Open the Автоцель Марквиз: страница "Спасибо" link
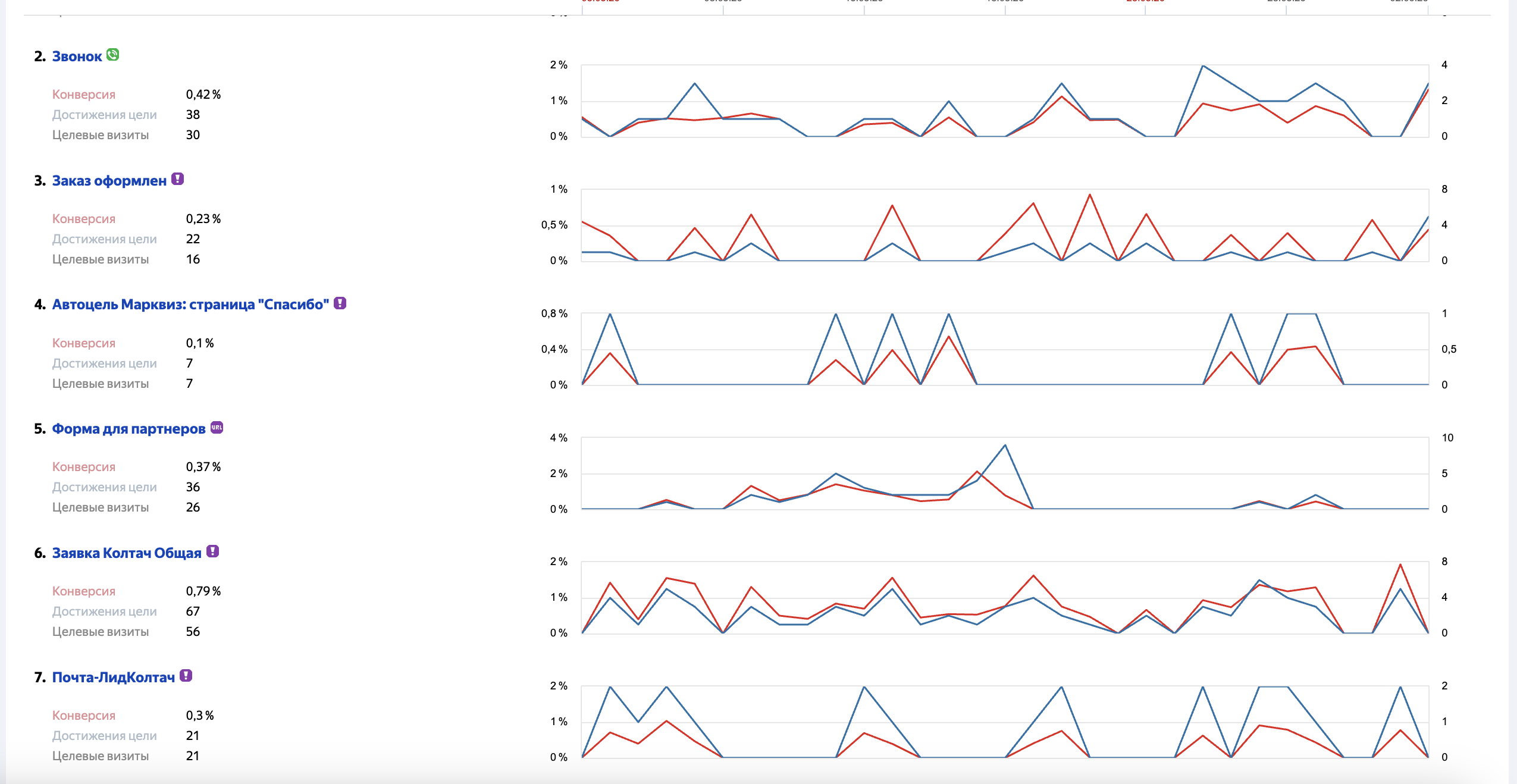The image size is (1517, 784). point(190,305)
